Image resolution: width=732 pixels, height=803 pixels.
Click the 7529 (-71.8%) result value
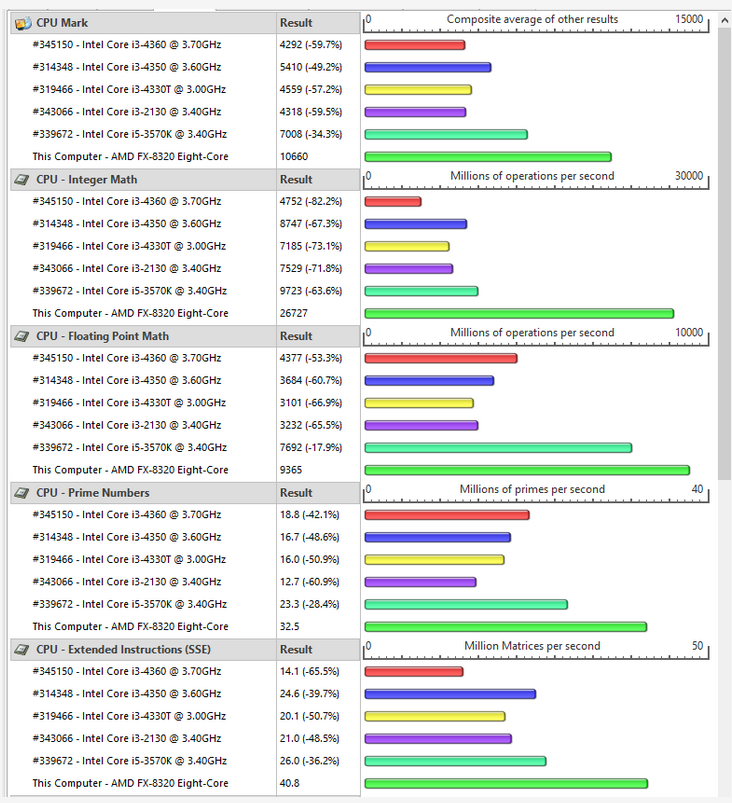311,269
